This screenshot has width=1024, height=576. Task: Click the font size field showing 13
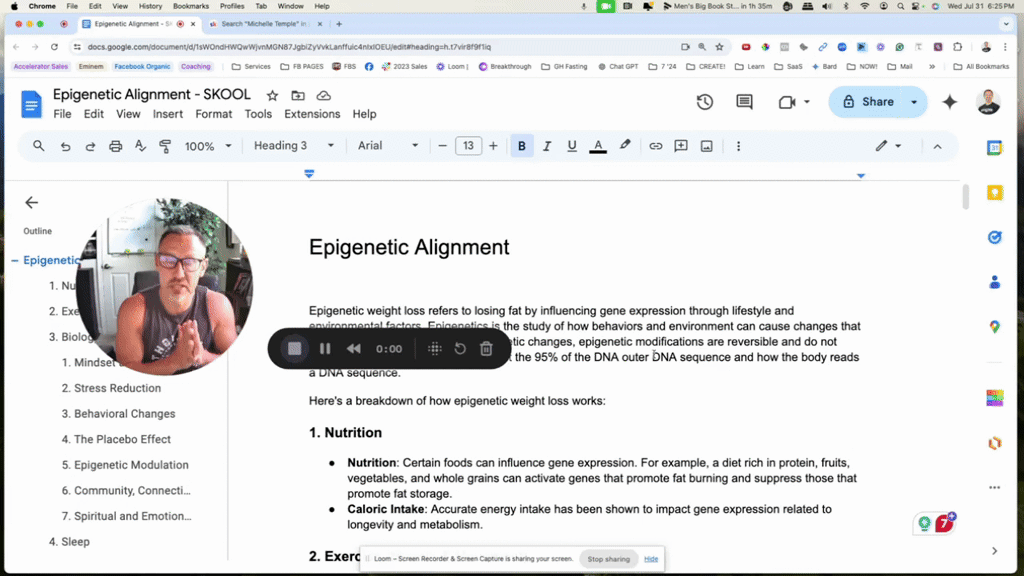(x=468, y=146)
